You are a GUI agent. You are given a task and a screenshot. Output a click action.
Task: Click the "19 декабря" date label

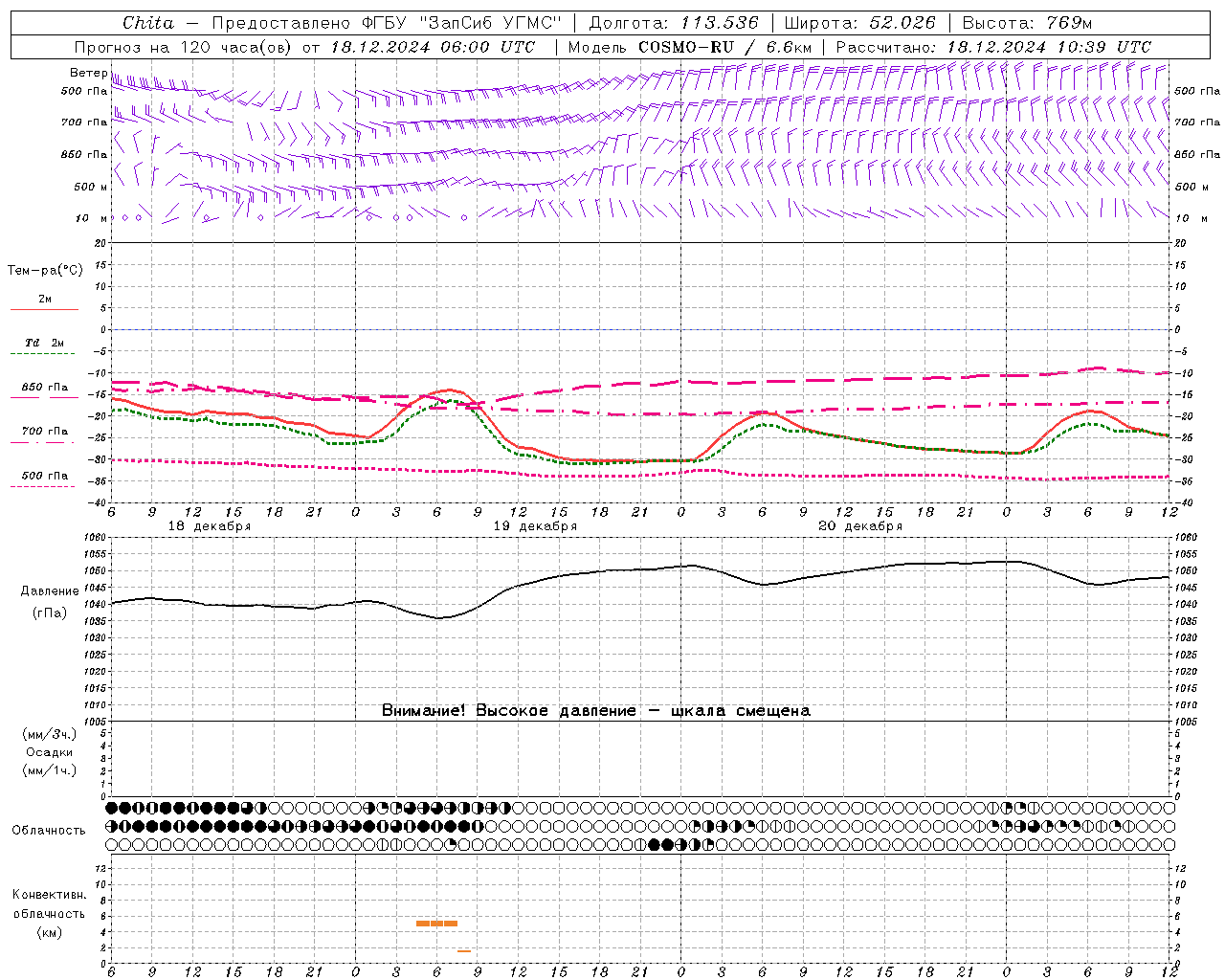pos(535,526)
